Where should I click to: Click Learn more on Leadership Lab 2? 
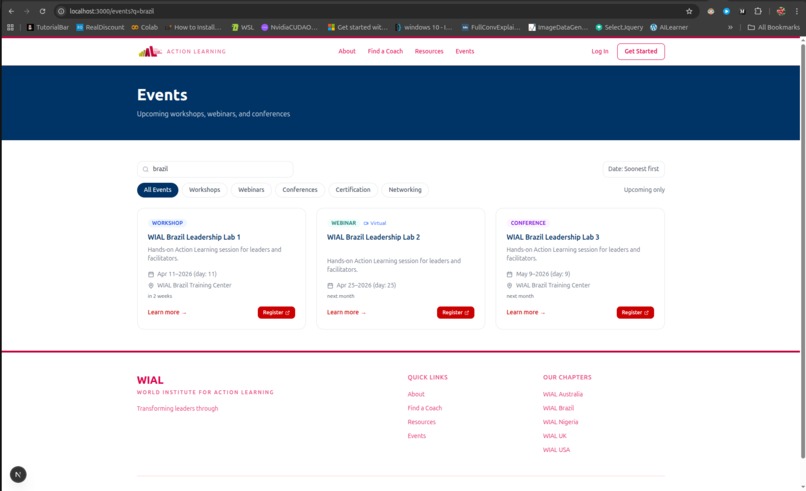346,313
